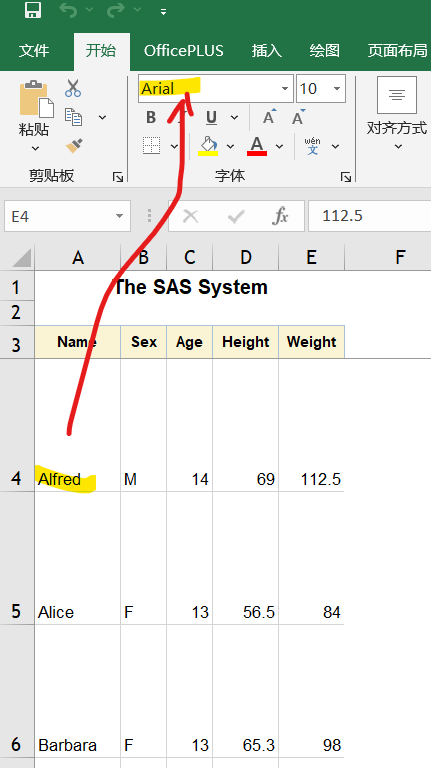Select the Format Painter brush
Screen dimensions: 431x768
pyautogui.click(x=73, y=145)
